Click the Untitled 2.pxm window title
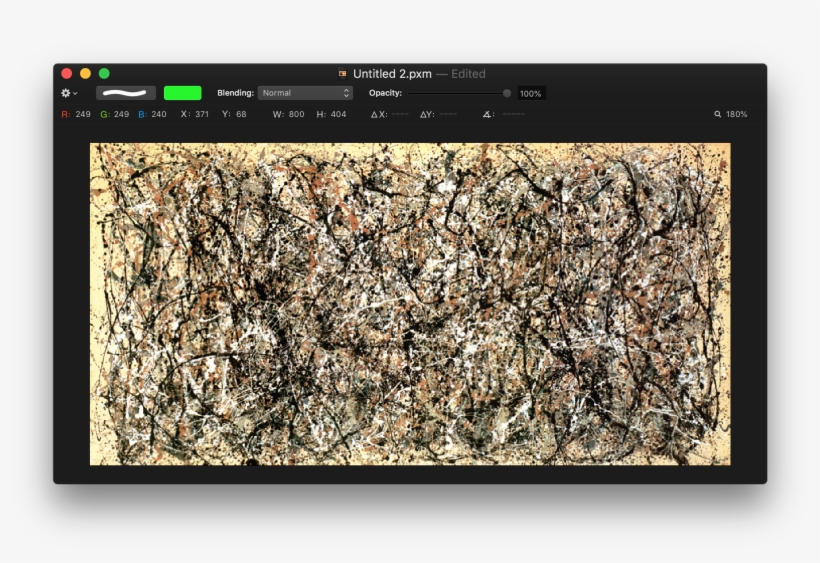 tap(392, 74)
